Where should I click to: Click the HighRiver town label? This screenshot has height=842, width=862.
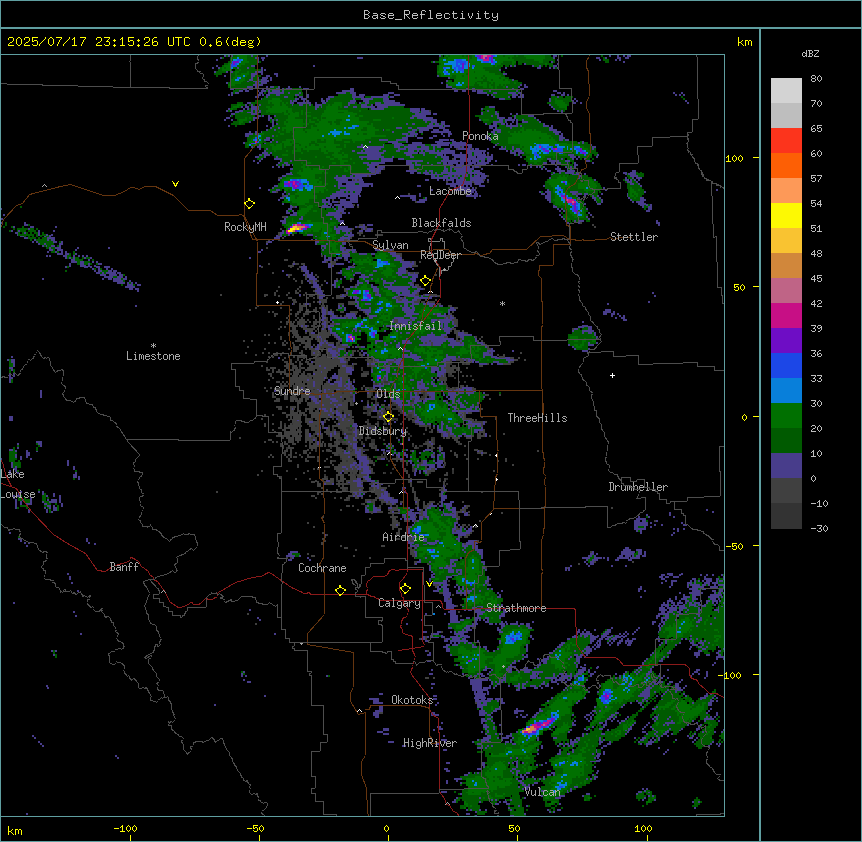[430, 743]
